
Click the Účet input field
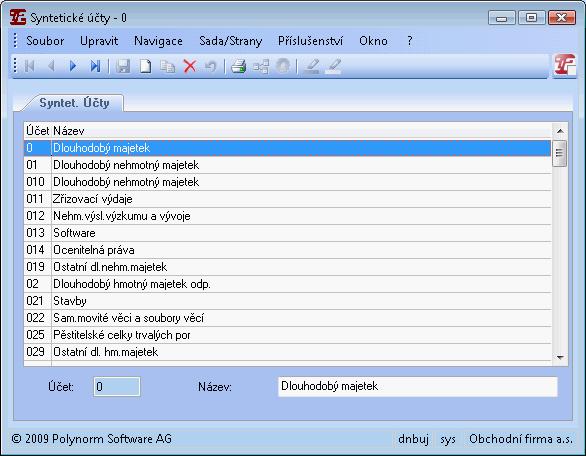click(x=117, y=386)
